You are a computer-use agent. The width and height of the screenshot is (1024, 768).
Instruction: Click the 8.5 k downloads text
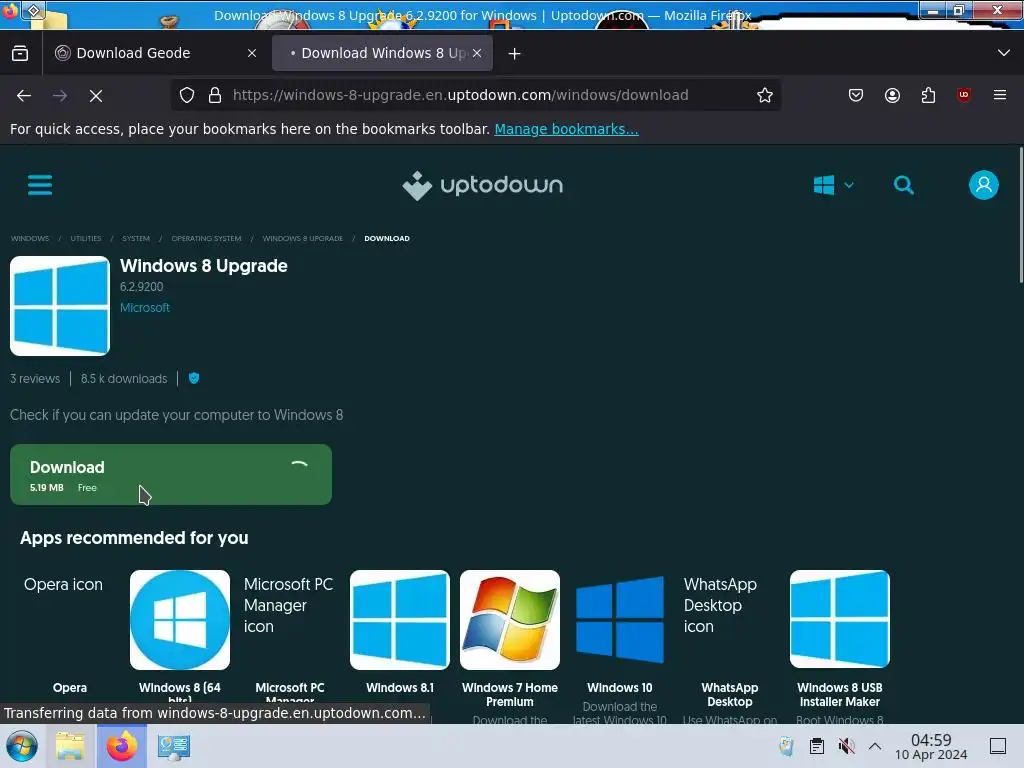124,379
